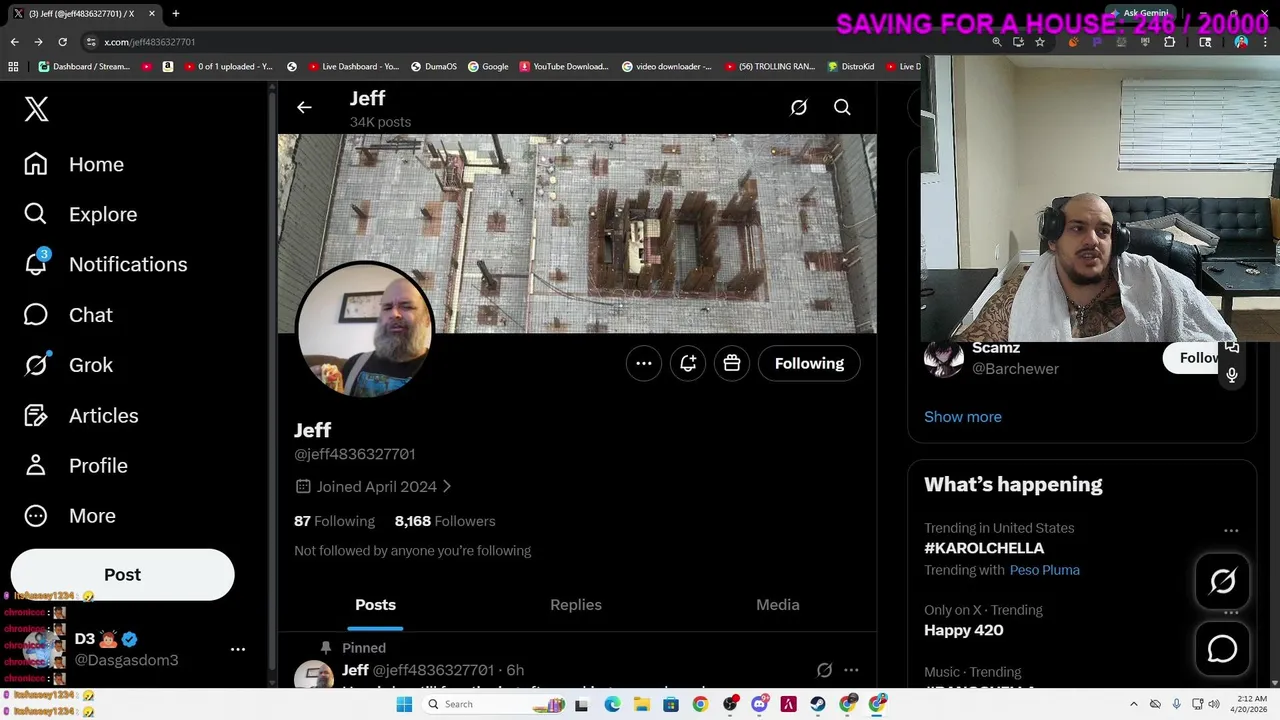Image resolution: width=1280 pixels, height=720 pixels.
Task: Select the Posts tab
Action: click(x=375, y=605)
